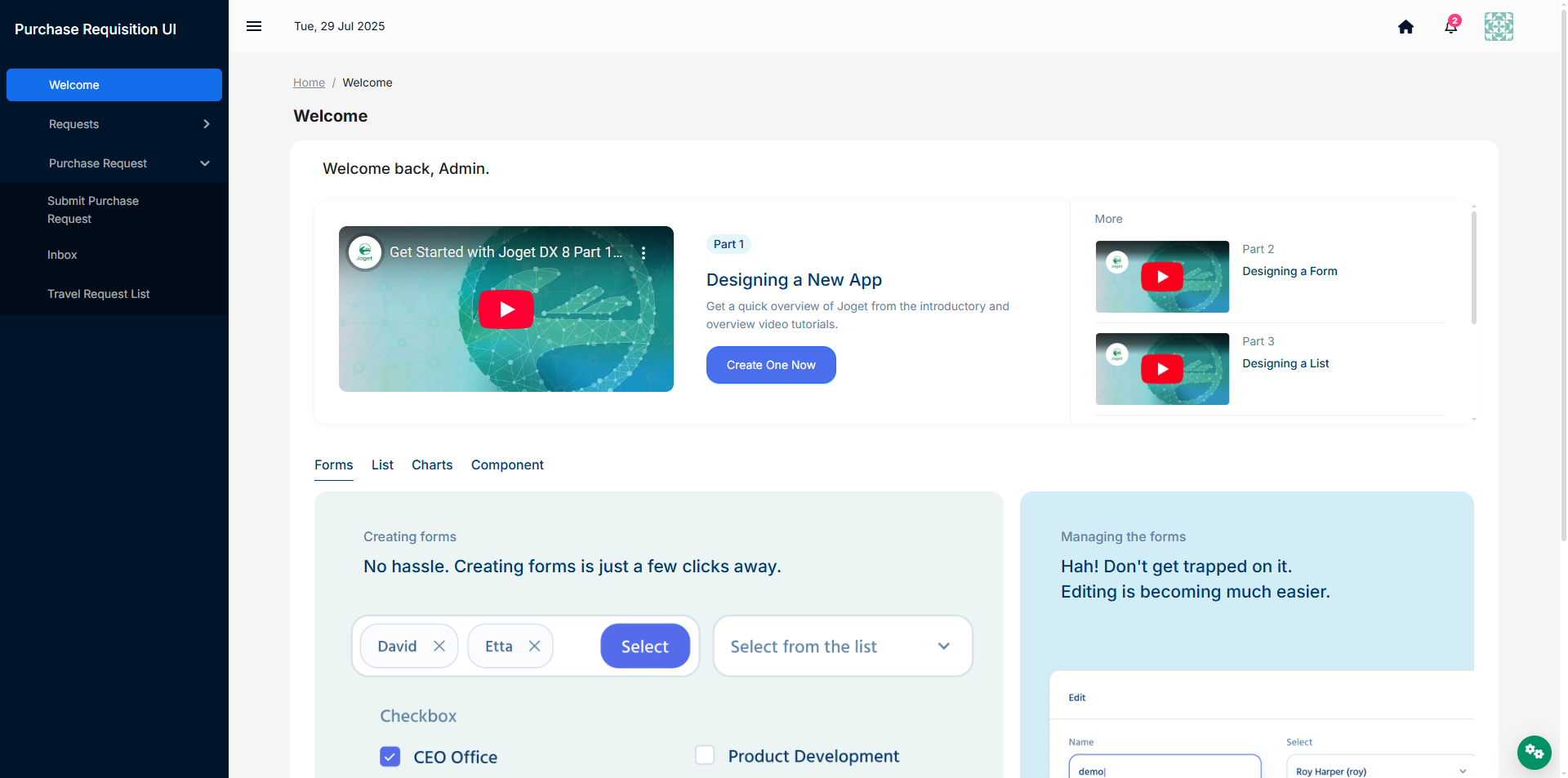
Task: Click the blue Select button
Action: point(645,646)
